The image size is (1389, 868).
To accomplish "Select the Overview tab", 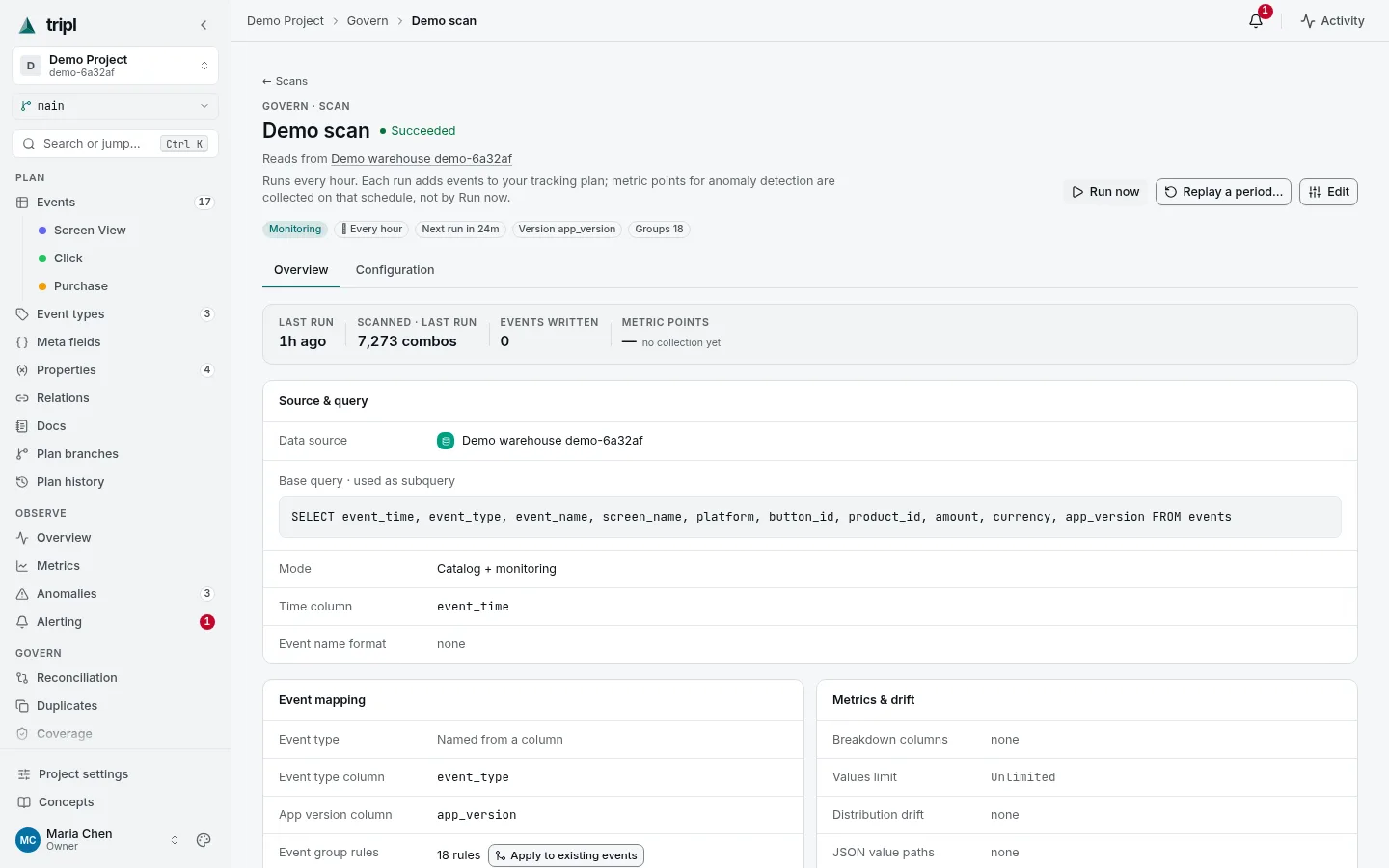I will (301, 270).
